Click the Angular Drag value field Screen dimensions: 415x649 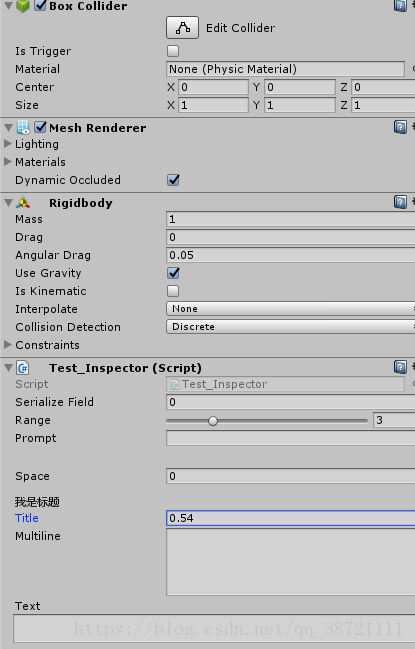[x=290, y=255]
